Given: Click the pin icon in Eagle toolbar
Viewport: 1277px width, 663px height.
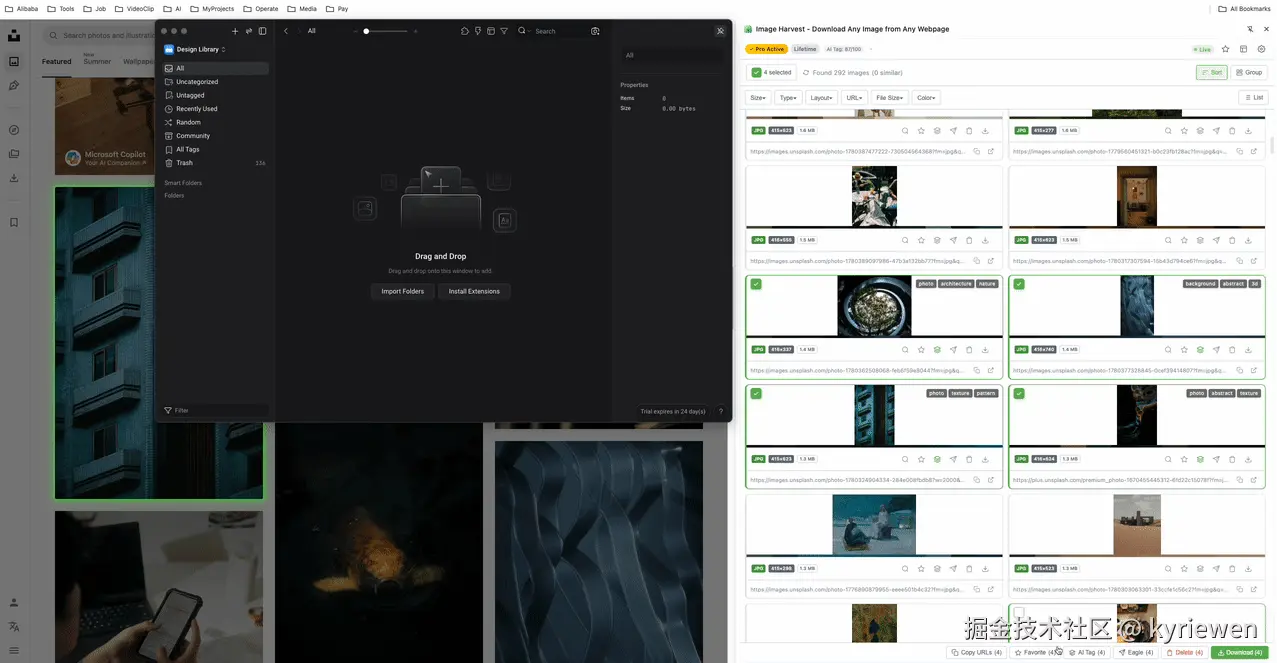Looking at the screenshot, I should coord(477,31).
